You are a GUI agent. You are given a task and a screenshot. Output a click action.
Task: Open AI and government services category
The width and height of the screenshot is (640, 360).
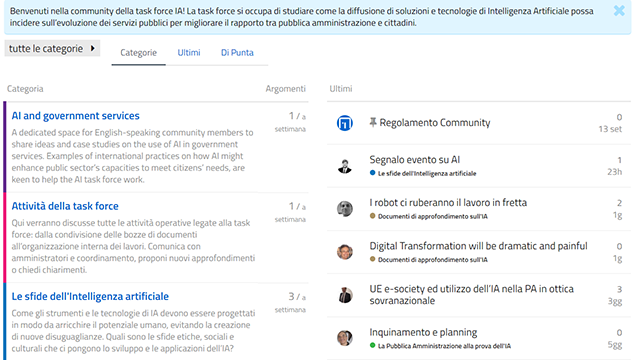[76, 116]
